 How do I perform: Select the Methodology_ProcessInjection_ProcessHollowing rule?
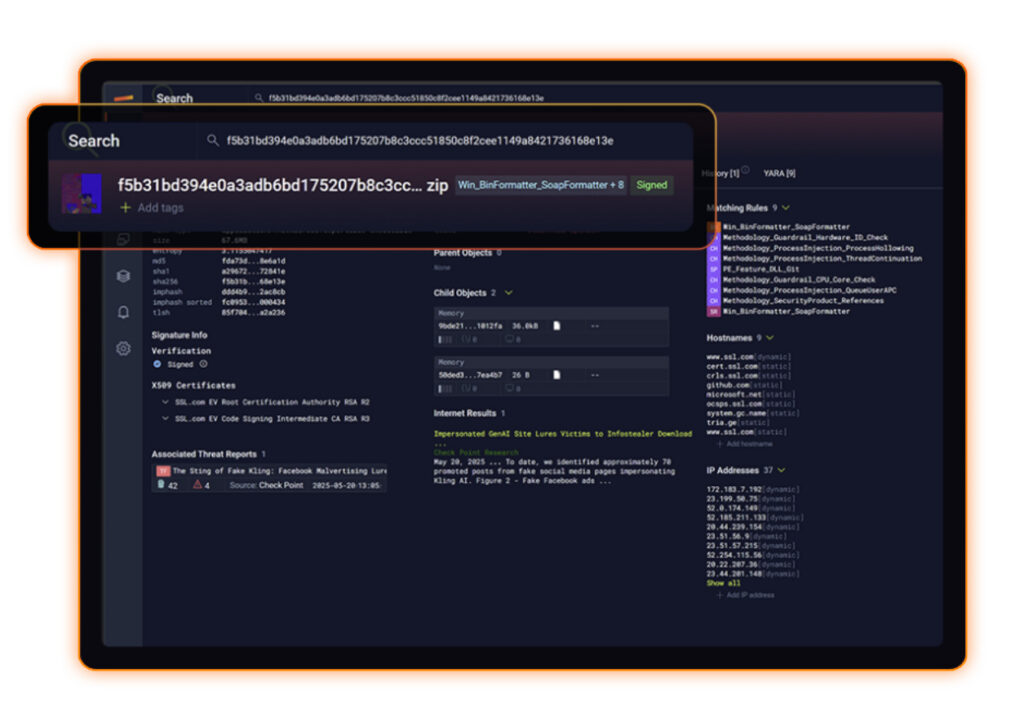click(818, 248)
